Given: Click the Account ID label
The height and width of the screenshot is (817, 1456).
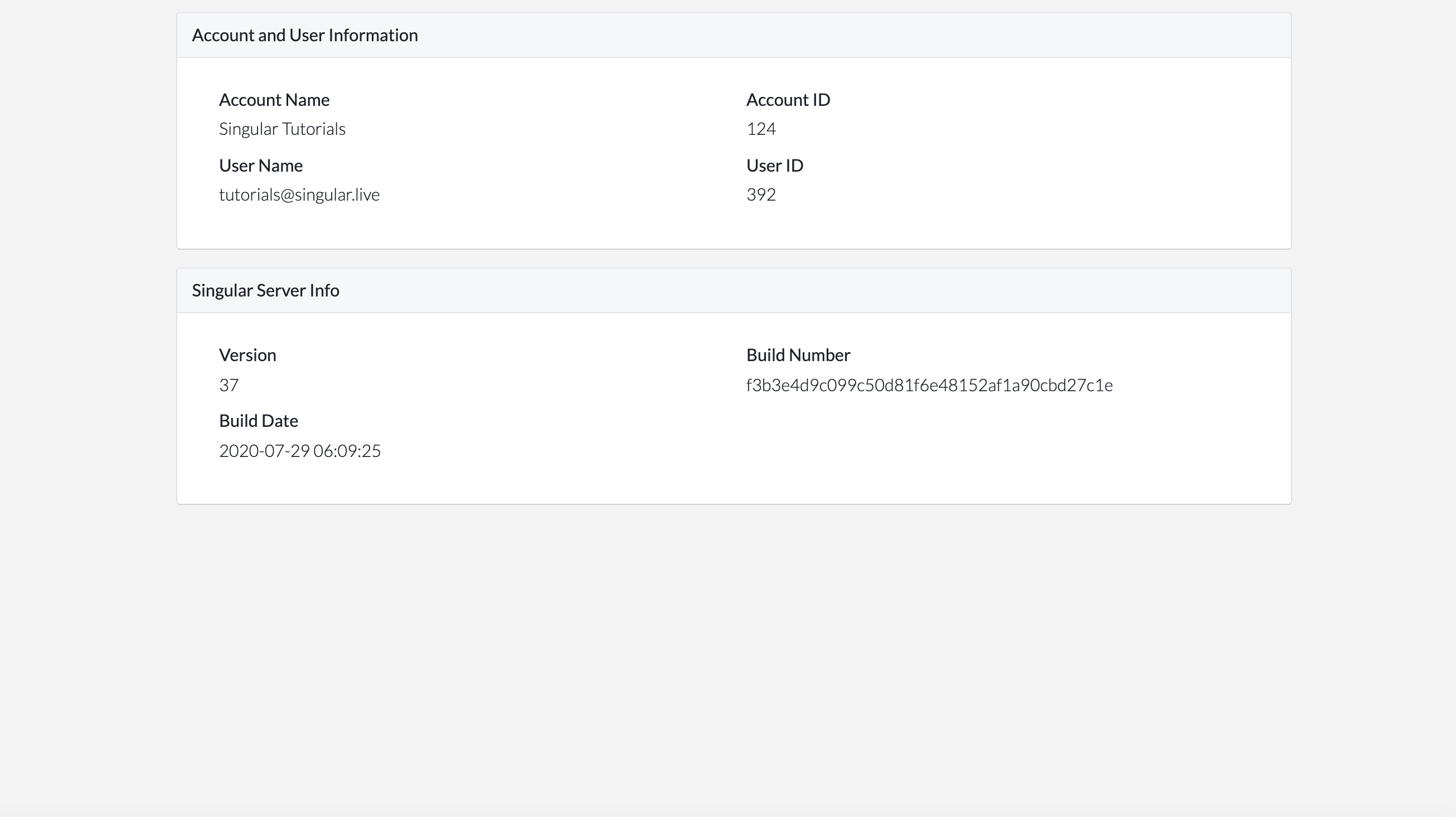Looking at the screenshot, I should pos(788,100).
